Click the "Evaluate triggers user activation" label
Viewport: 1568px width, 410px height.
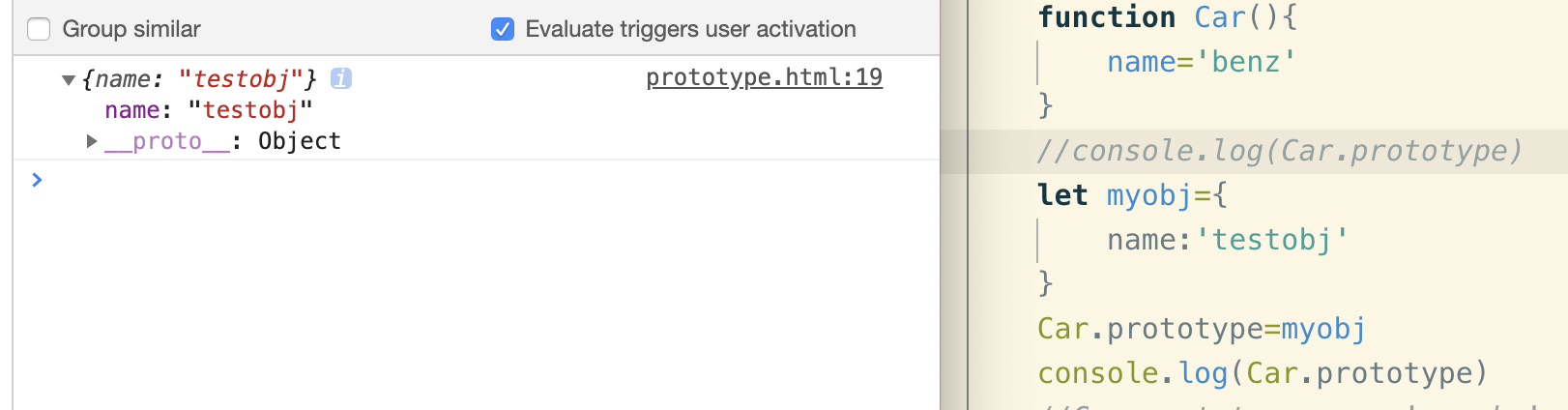point(691,29)
